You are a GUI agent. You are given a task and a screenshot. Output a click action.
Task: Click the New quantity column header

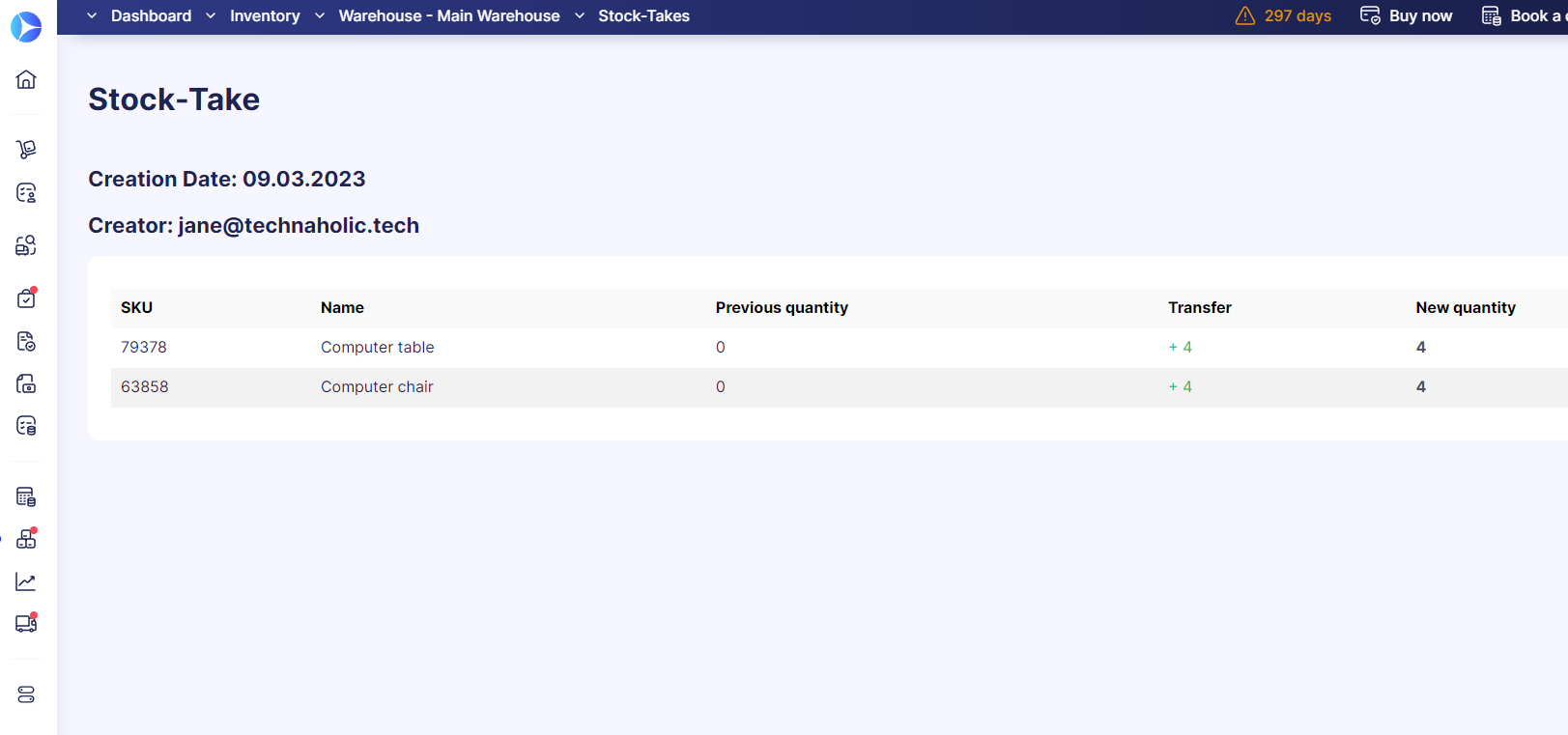1466,307
